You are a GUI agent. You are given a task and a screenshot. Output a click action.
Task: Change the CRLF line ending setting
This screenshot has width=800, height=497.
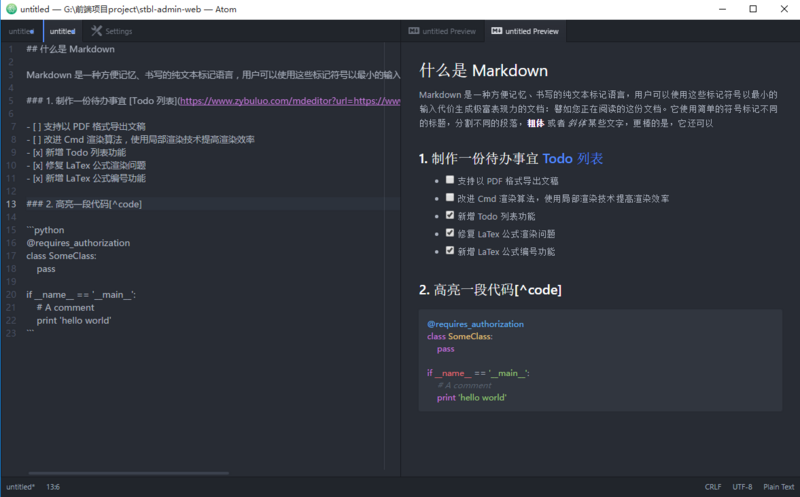(x=713, y=487)
